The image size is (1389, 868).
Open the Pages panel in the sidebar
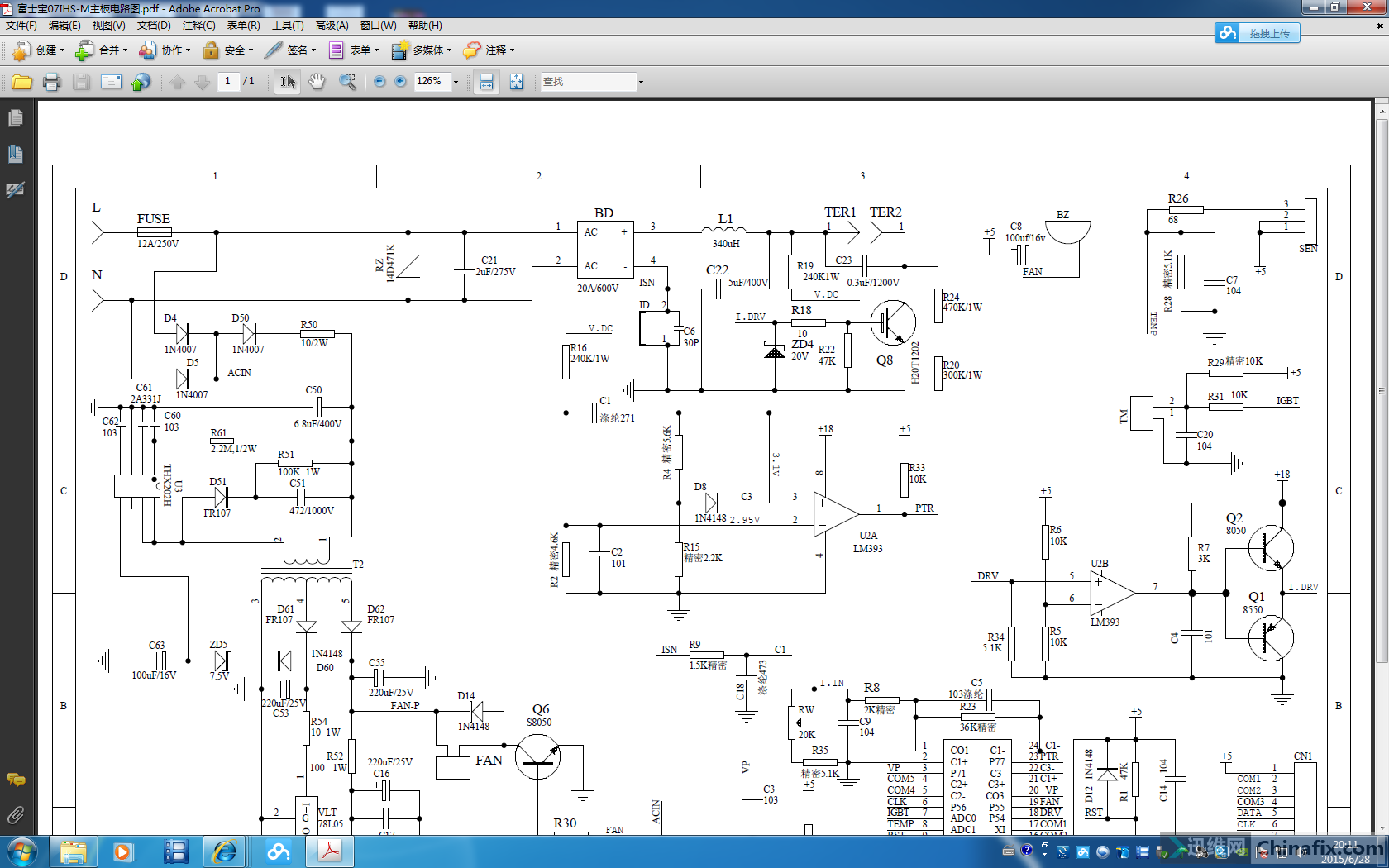pyautogui.click(x=15, y=119)
